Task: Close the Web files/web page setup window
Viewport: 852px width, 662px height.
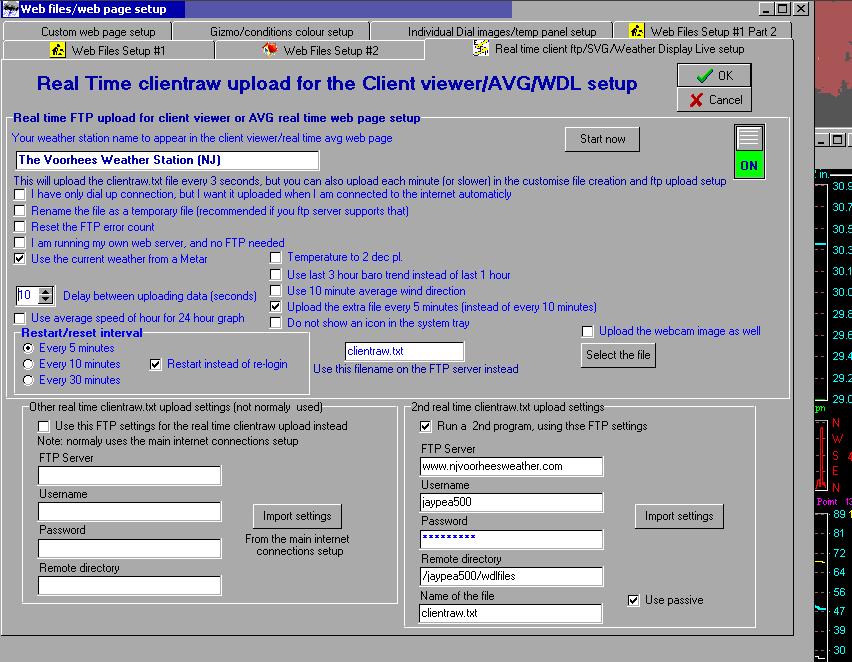Action: pyautogui.click(x=801, y=9)
